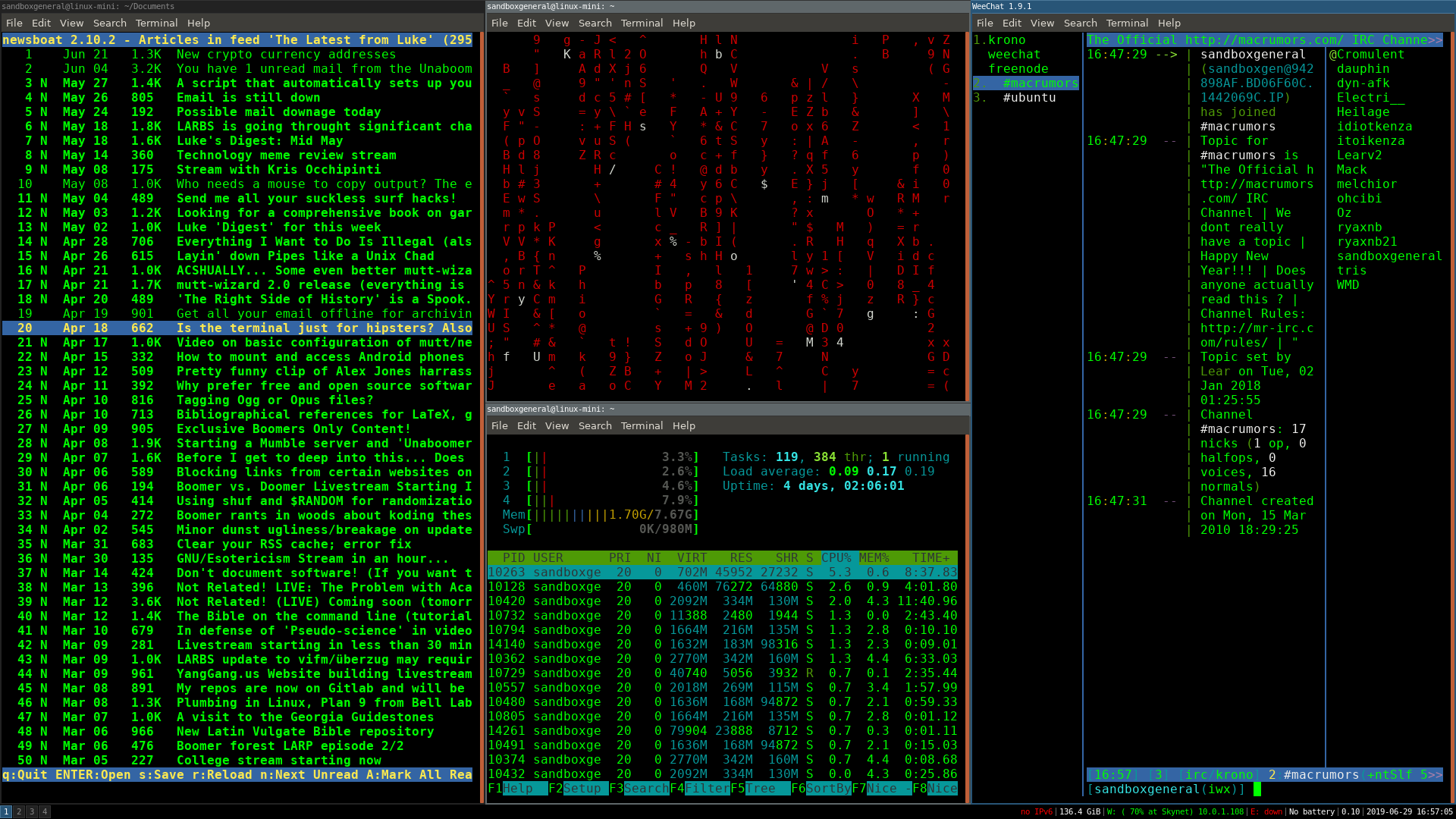Click nick dauphin in WeeChat nicklist
1456x819 pixels.
click(x=1363, y=69)
